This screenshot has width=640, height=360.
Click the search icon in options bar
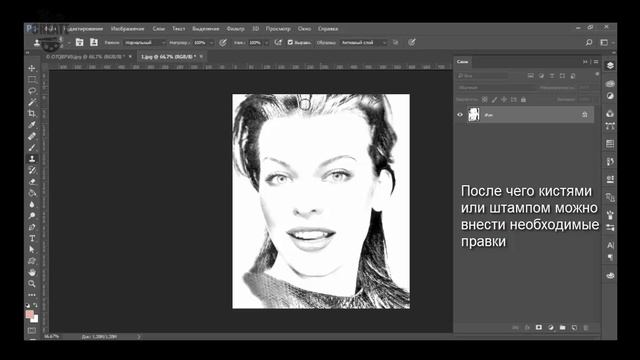click(x=589, y=42)
